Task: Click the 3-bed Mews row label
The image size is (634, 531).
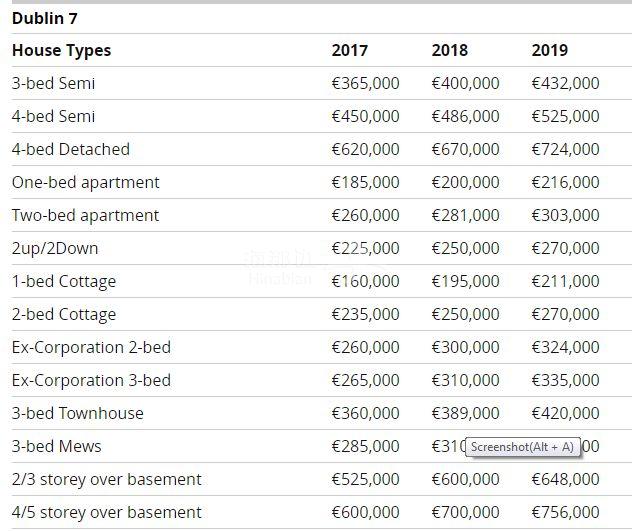Action: click(56, 446)
